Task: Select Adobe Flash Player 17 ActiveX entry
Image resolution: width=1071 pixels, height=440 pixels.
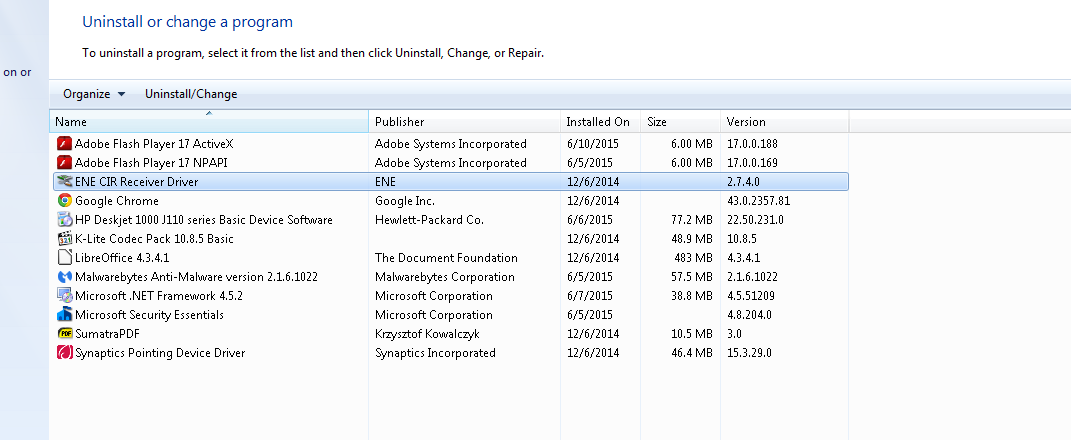Action: pyautogui.click(x=154, y=143)
